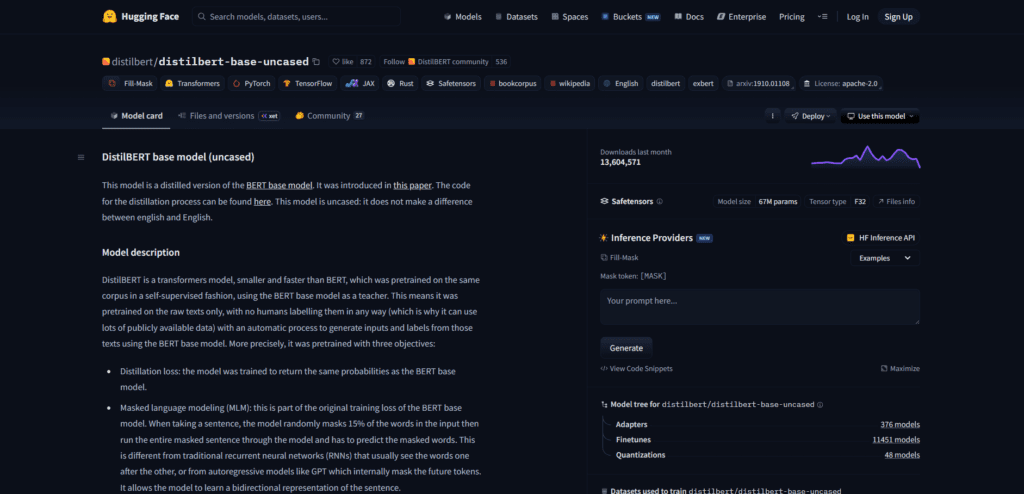Viewport: 1024px width, 494px height.
Task: Open Enterprise in the top navigation
Action: tap(741, 17)
